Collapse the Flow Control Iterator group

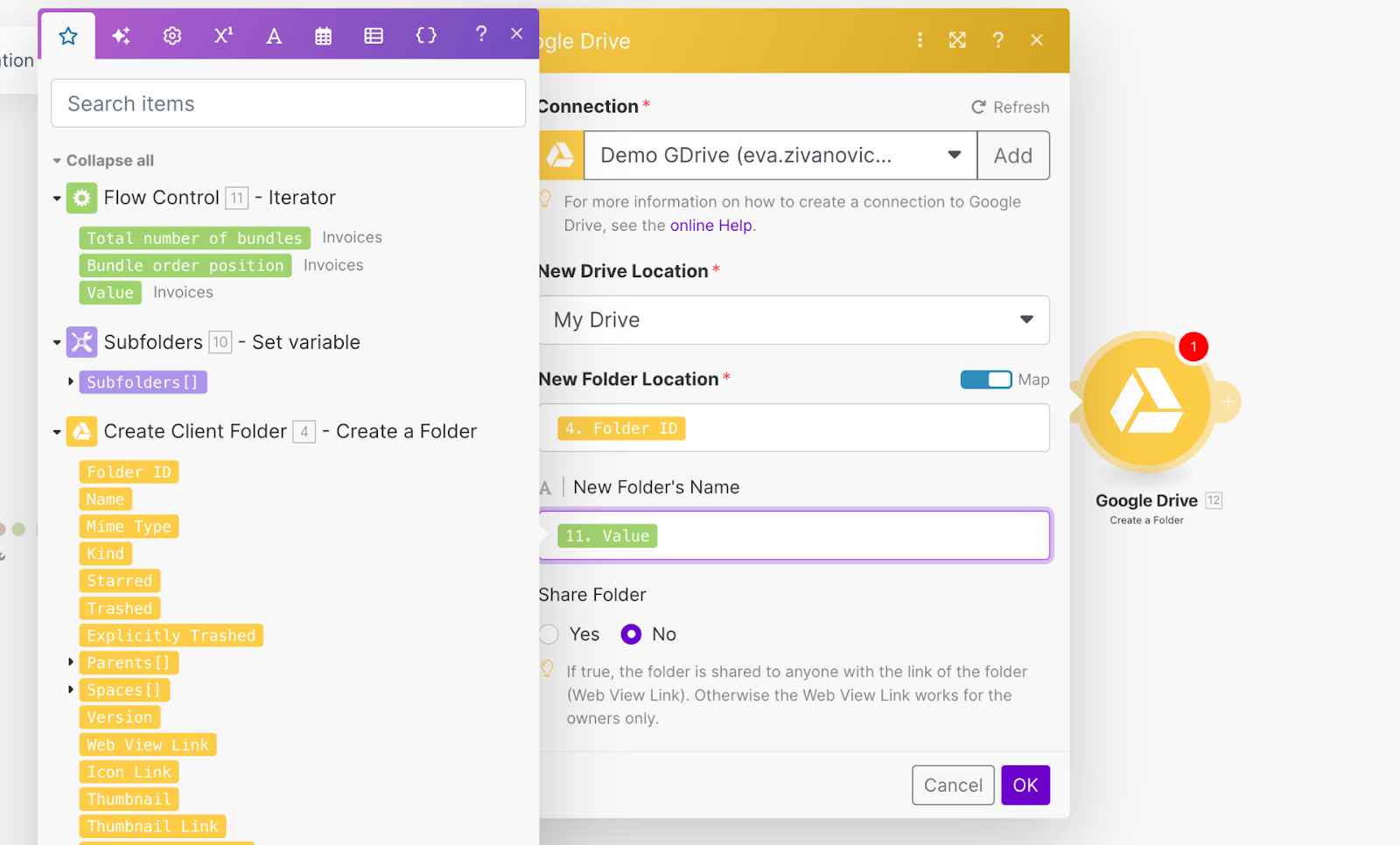pos(57,199)
